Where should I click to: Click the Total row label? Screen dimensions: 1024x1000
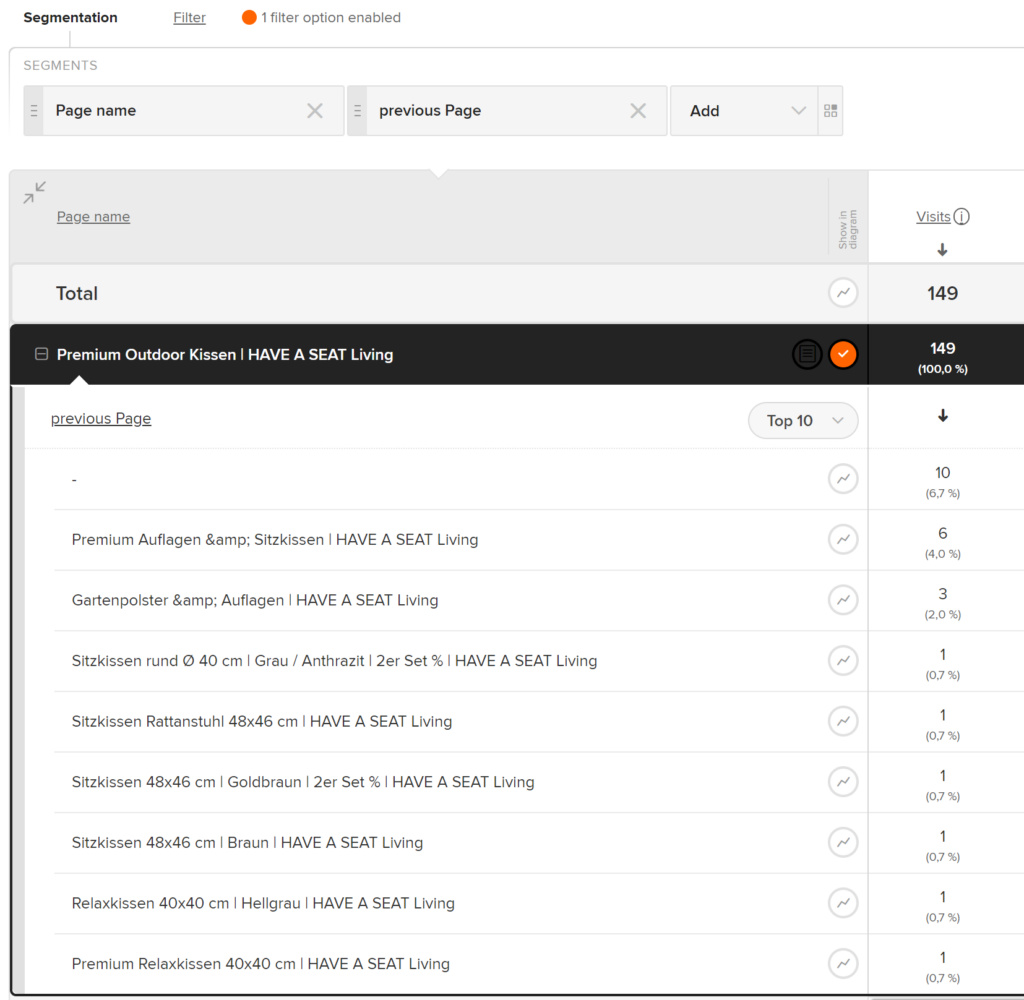click(x=77, y=293)
